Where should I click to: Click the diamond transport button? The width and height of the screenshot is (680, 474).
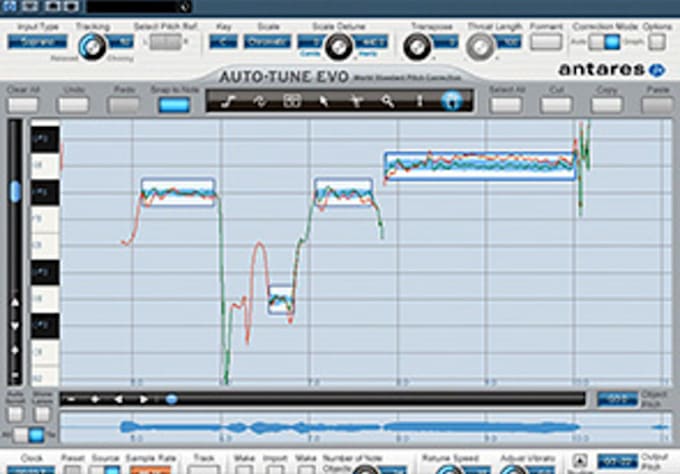[95, 399]
